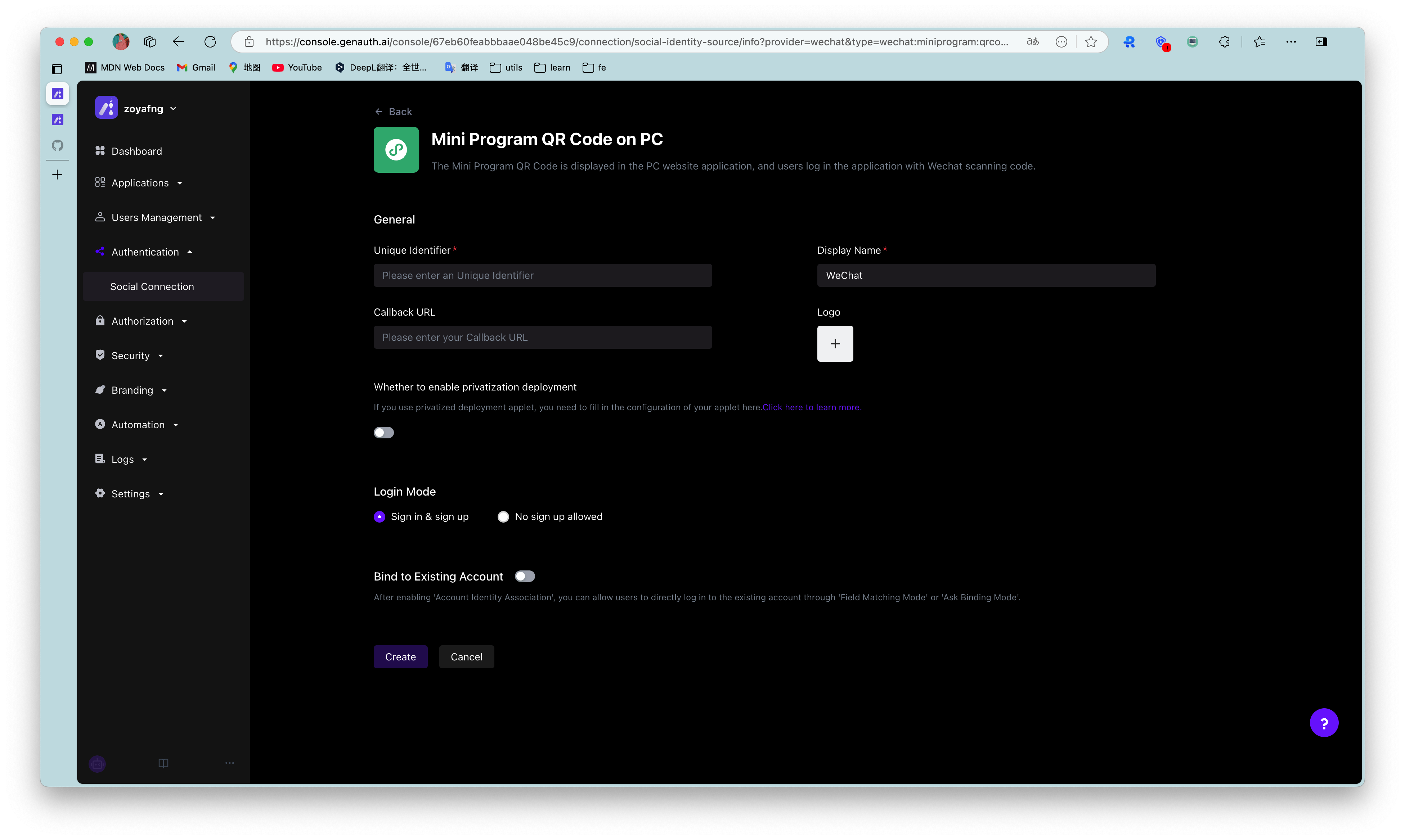Open YouTube bookmark

tap(297, 67)
